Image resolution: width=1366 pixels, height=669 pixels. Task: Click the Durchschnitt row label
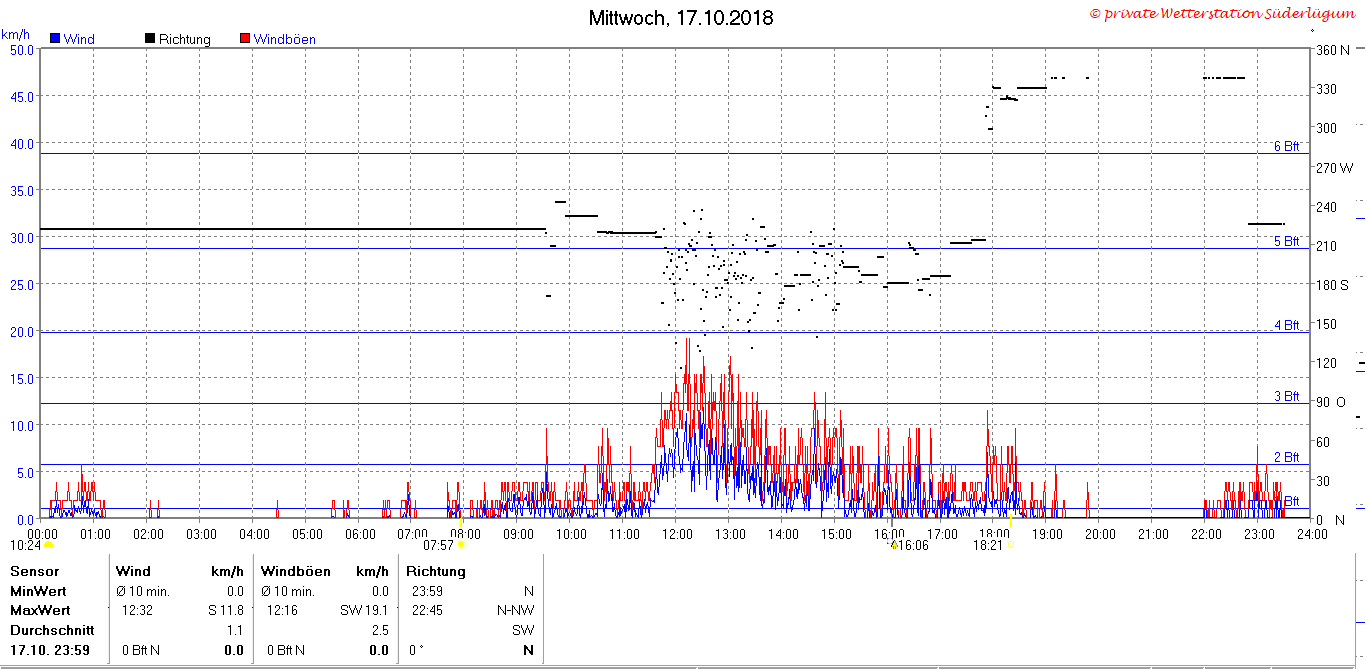click(52, 630)
